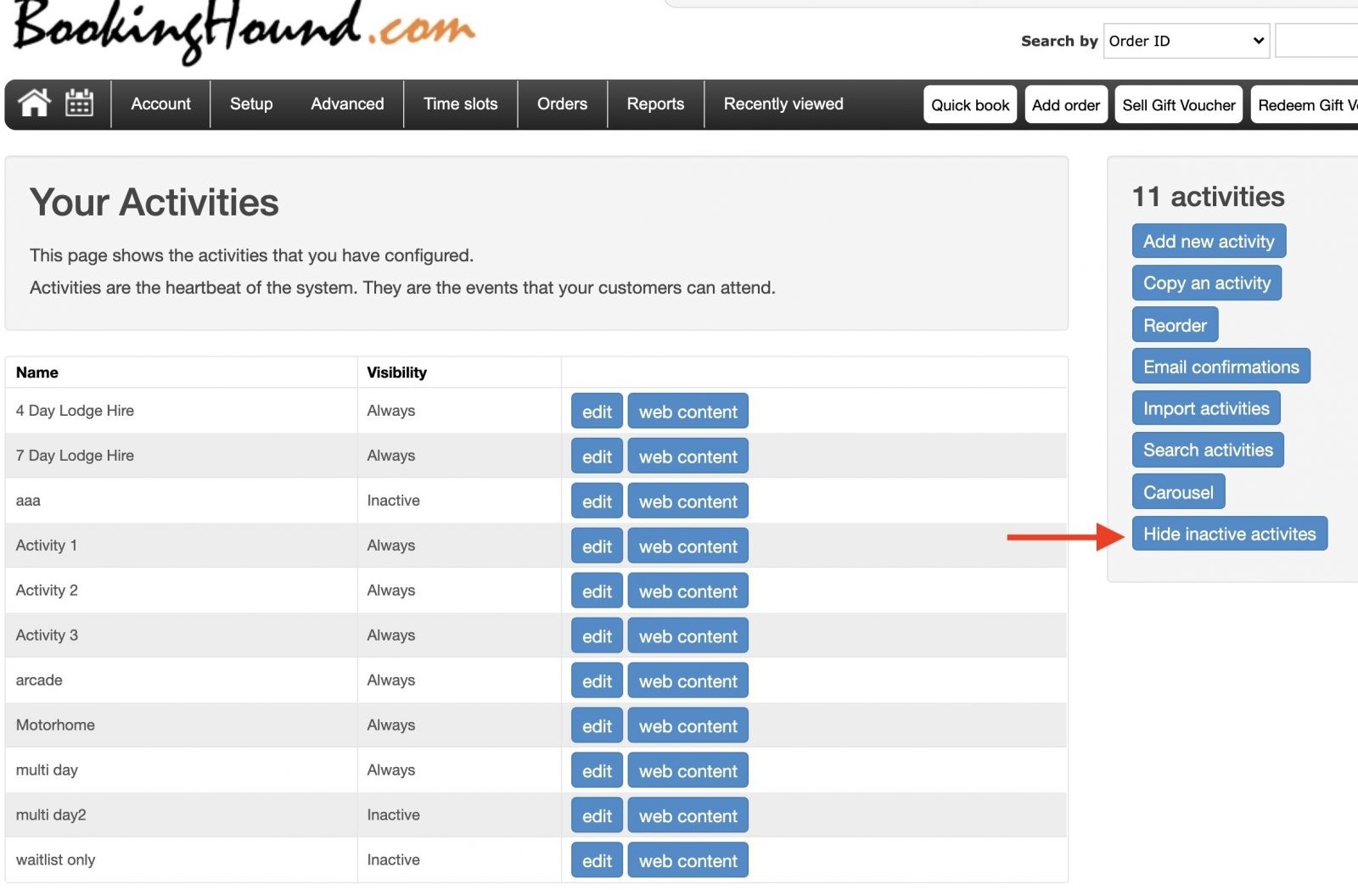Open the Search by dropdown
1358x896 pixels.
point(1186,41)
